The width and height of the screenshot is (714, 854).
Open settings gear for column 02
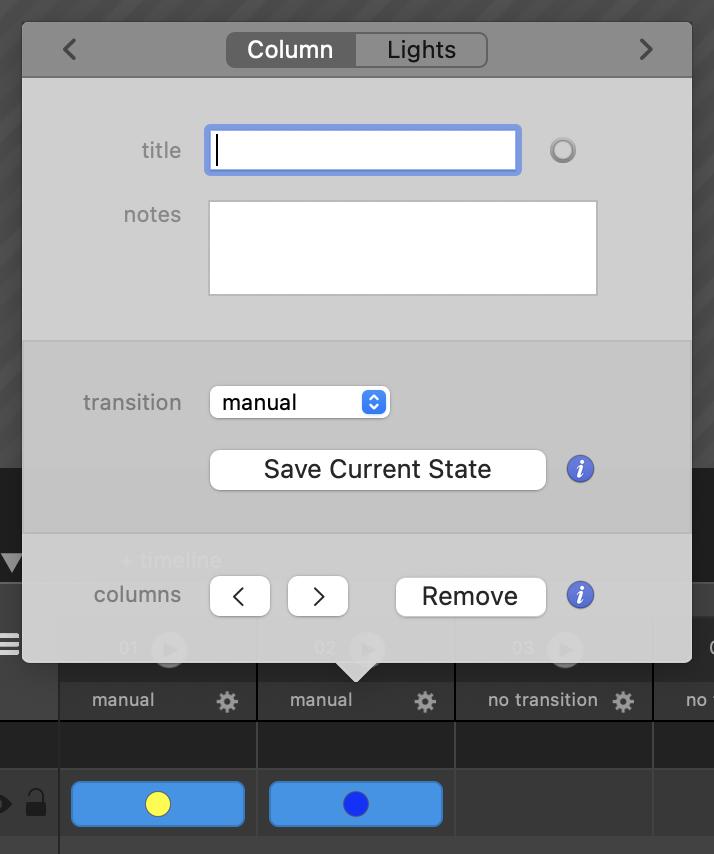[x=425, y=702]
